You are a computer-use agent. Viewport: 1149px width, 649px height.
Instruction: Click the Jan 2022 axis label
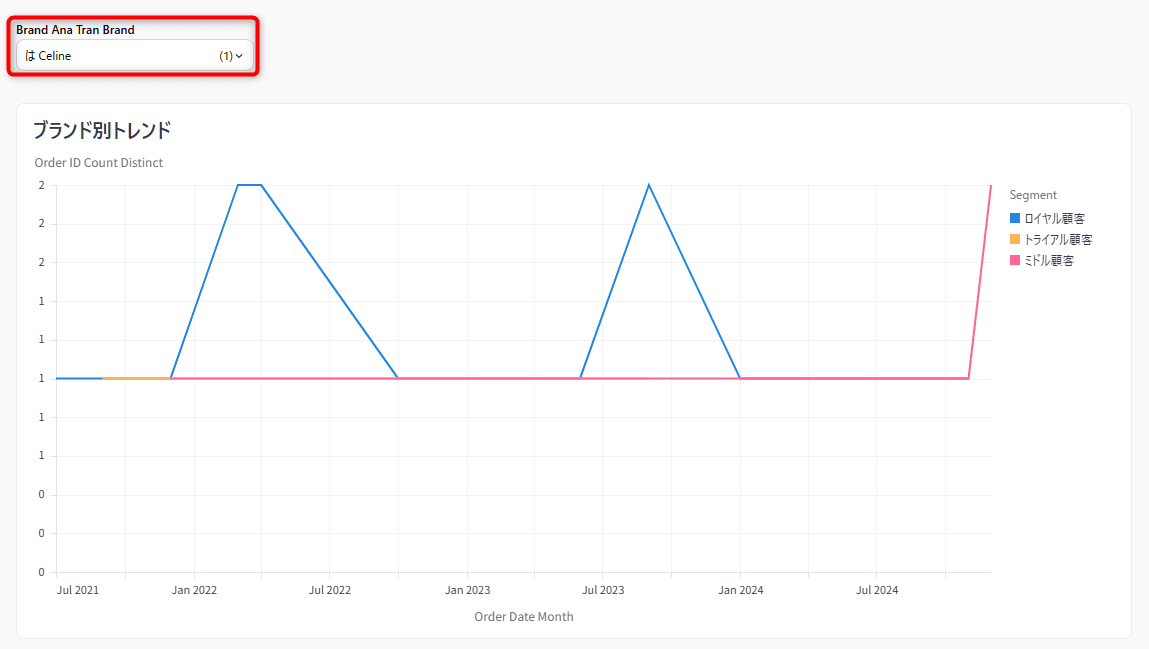[194, 590]
